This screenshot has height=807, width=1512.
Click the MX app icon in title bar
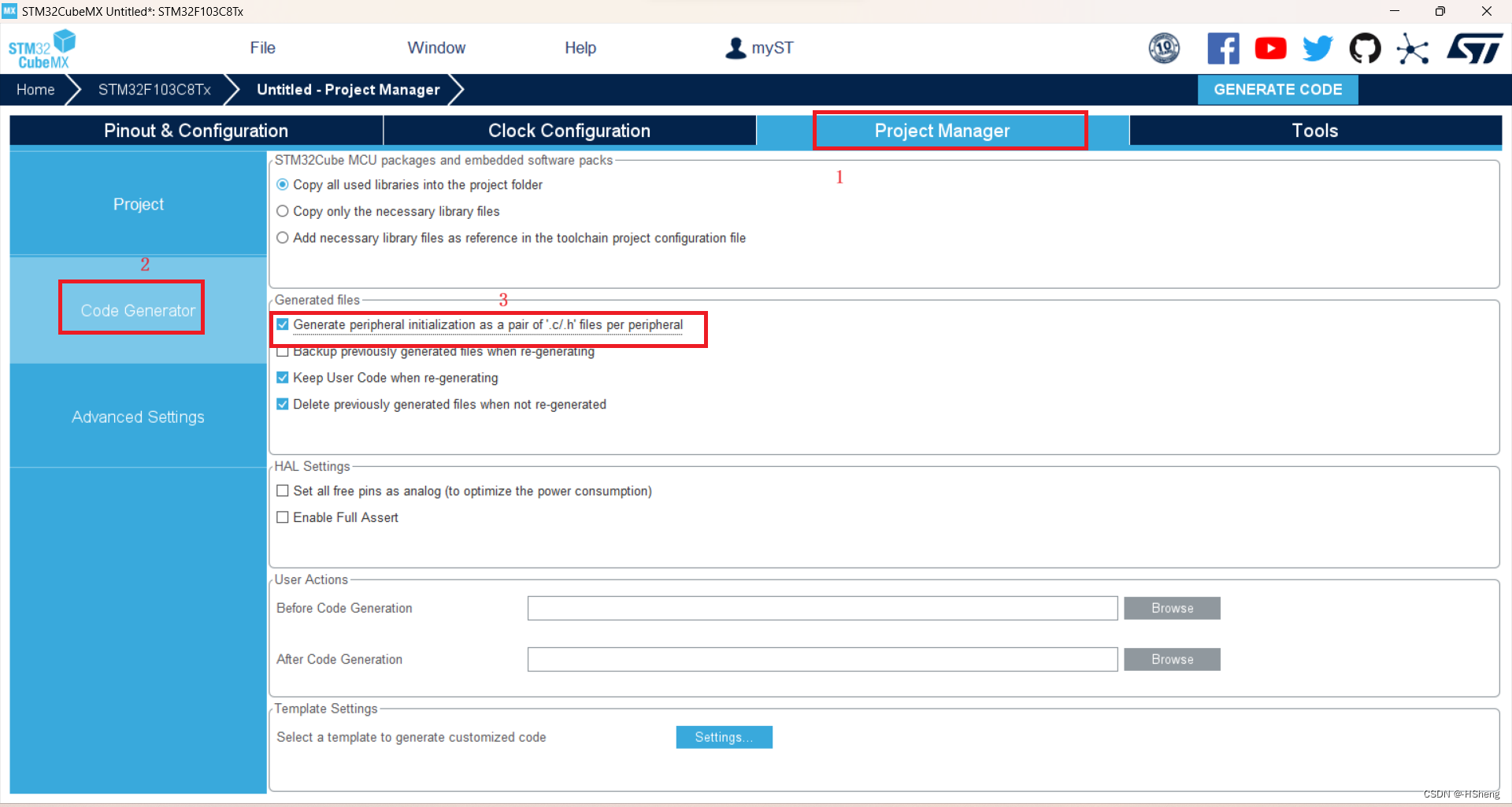point(9,11)
